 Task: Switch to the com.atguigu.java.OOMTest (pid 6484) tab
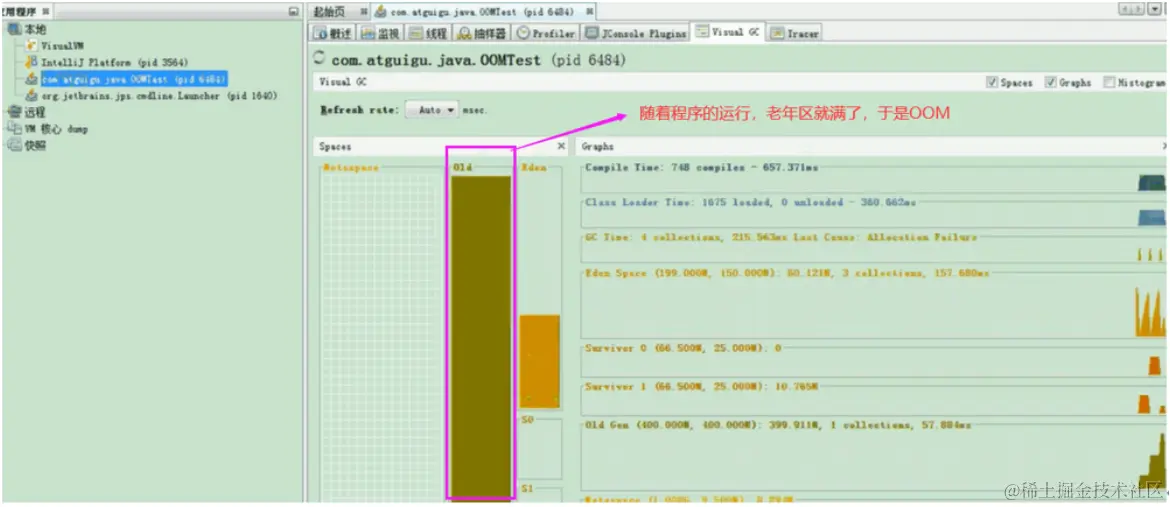[x=483, y=12]
